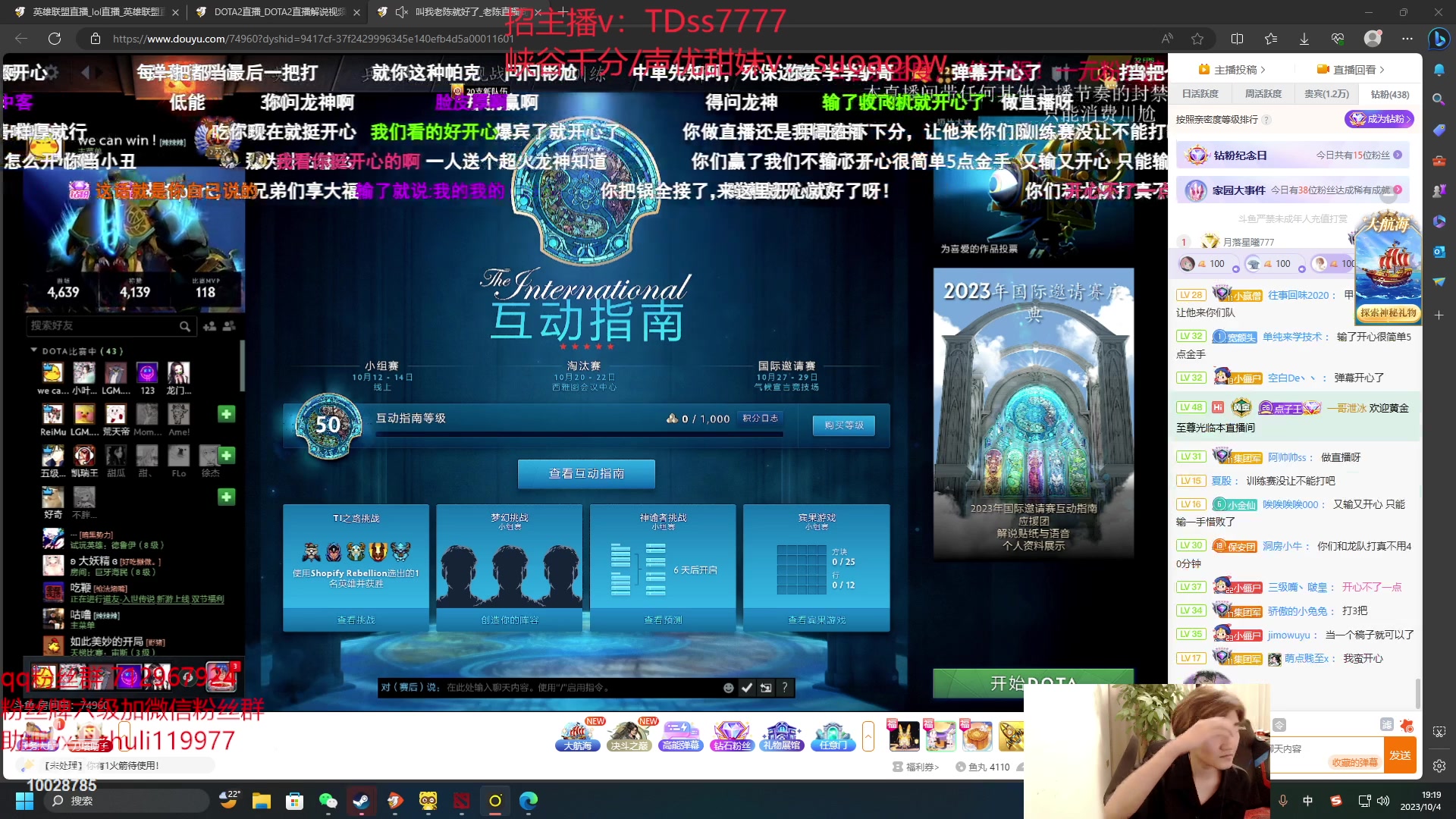Expand the gift bar with the up chevron
This screenshot has width=1456, height=819.
(868, 736)
